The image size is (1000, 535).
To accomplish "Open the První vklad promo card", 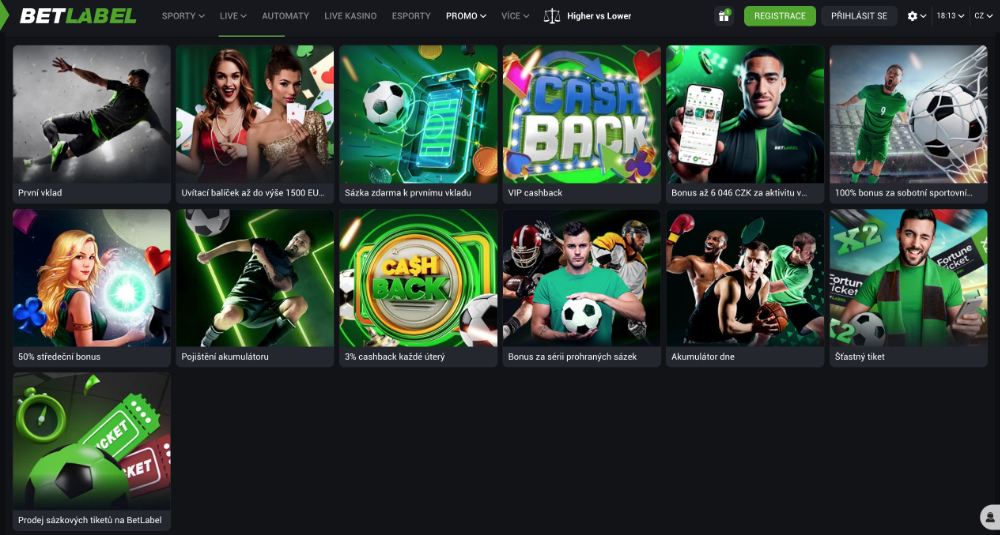I will coord(92,124).
